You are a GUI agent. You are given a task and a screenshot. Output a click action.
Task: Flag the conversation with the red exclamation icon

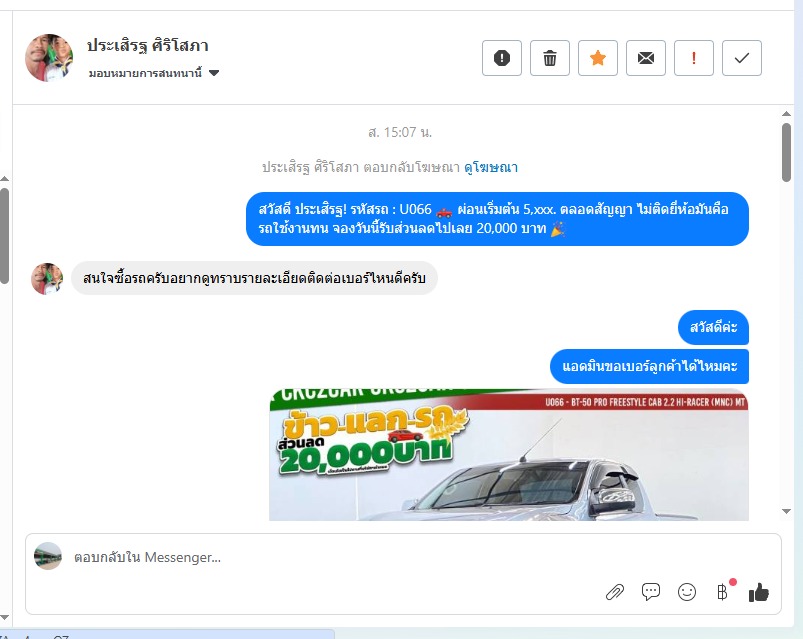(x=693, y=58)
